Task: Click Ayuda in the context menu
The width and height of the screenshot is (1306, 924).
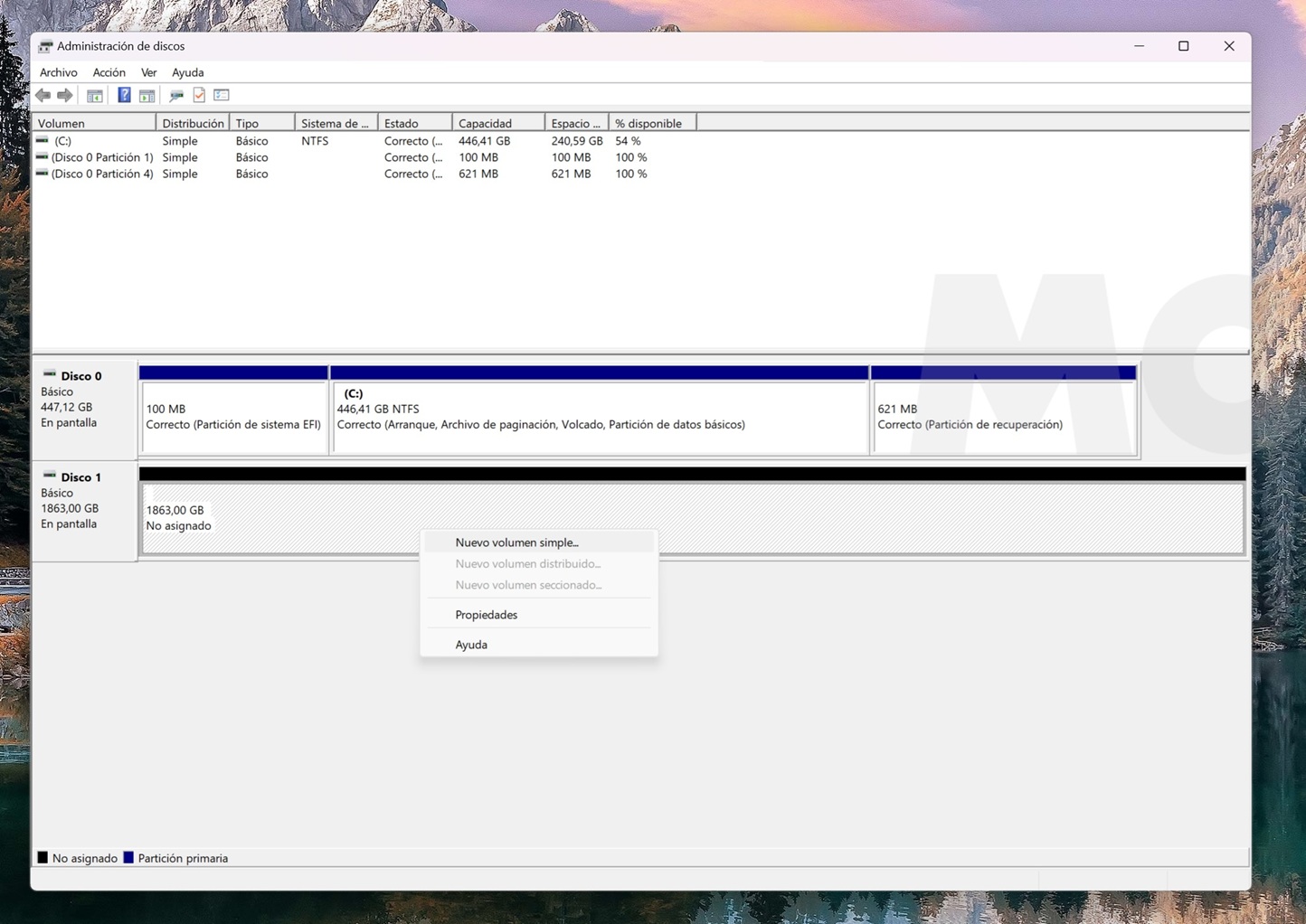Action: coord(471,645)
